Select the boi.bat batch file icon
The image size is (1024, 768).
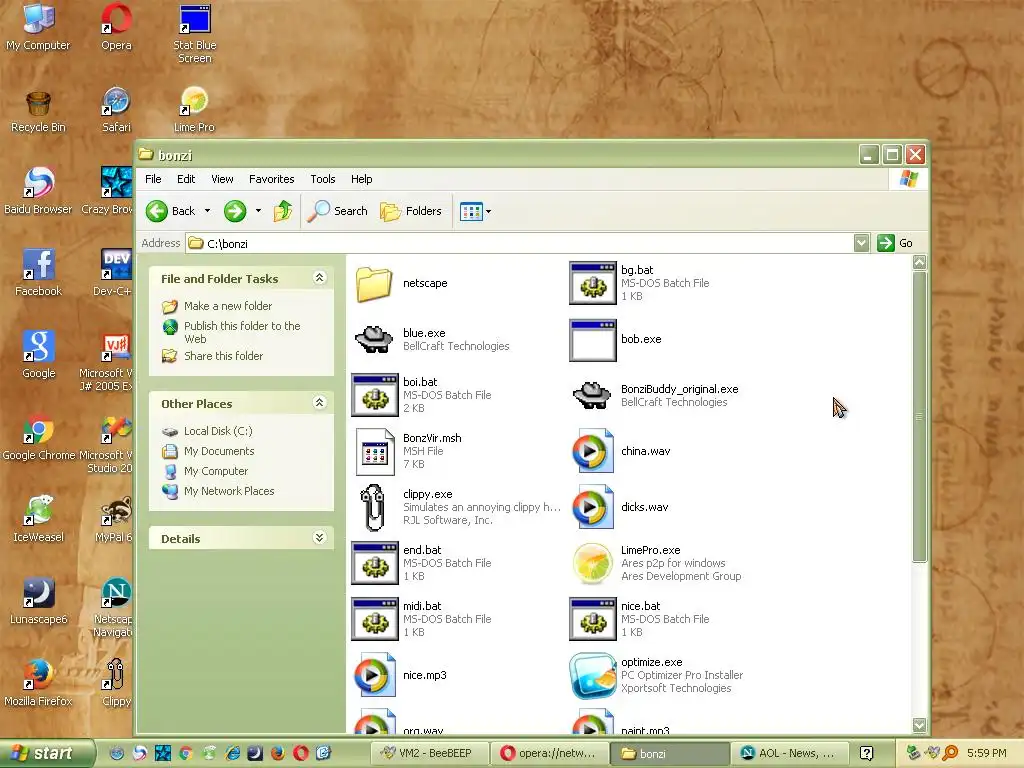[x=374, y=395]
